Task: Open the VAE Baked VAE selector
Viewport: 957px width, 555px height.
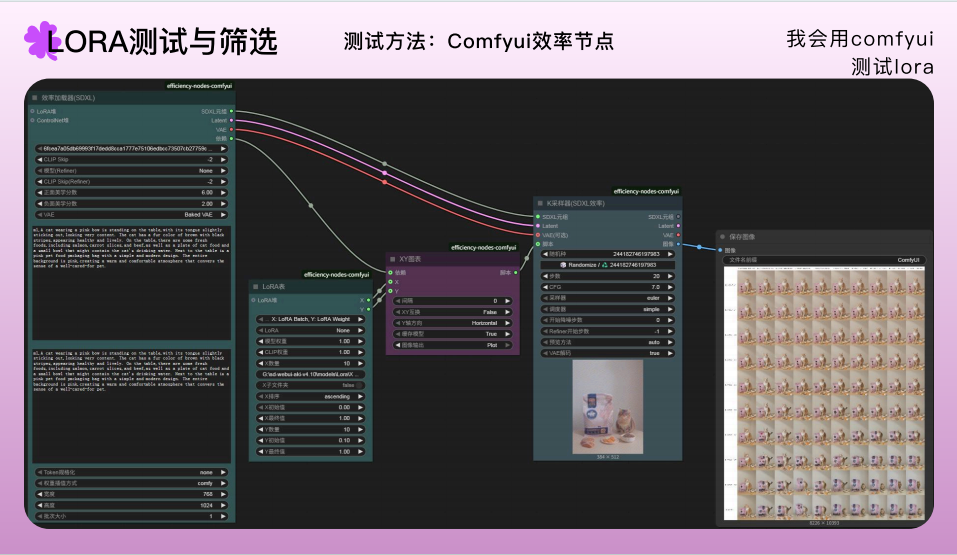Action: (130, 214)
